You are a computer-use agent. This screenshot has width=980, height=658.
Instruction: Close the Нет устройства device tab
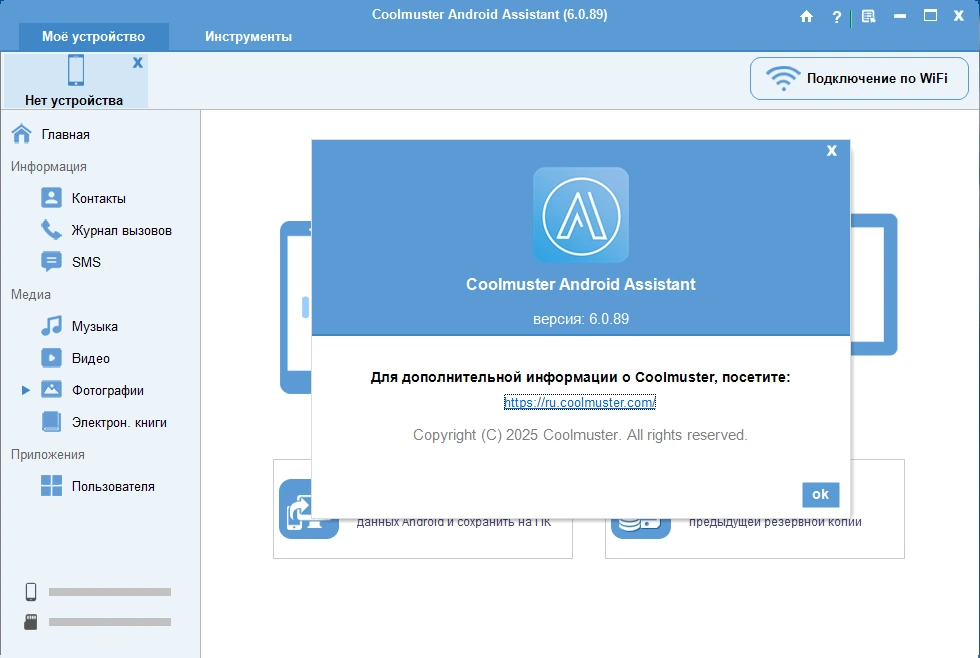pos(138,62)
